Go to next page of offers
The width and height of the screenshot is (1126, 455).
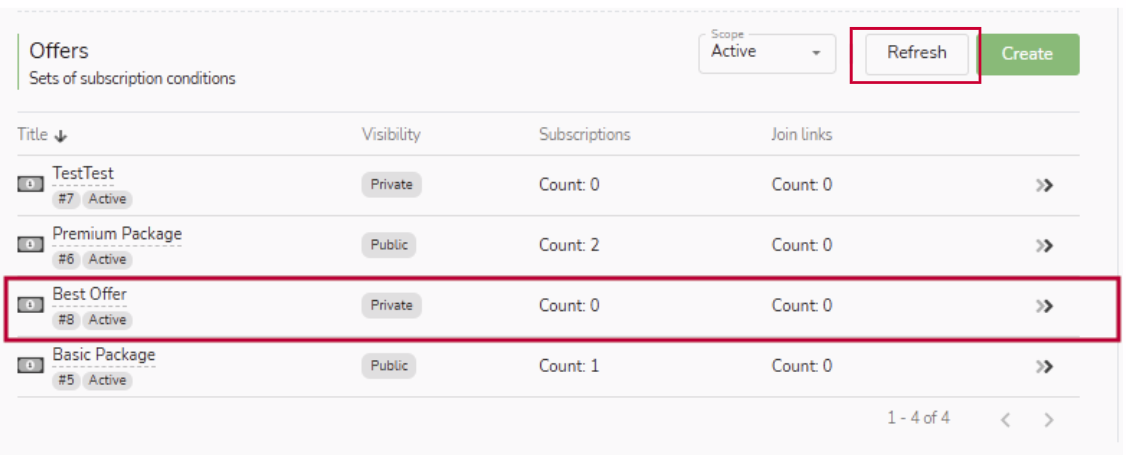[x=1049, y=420]
